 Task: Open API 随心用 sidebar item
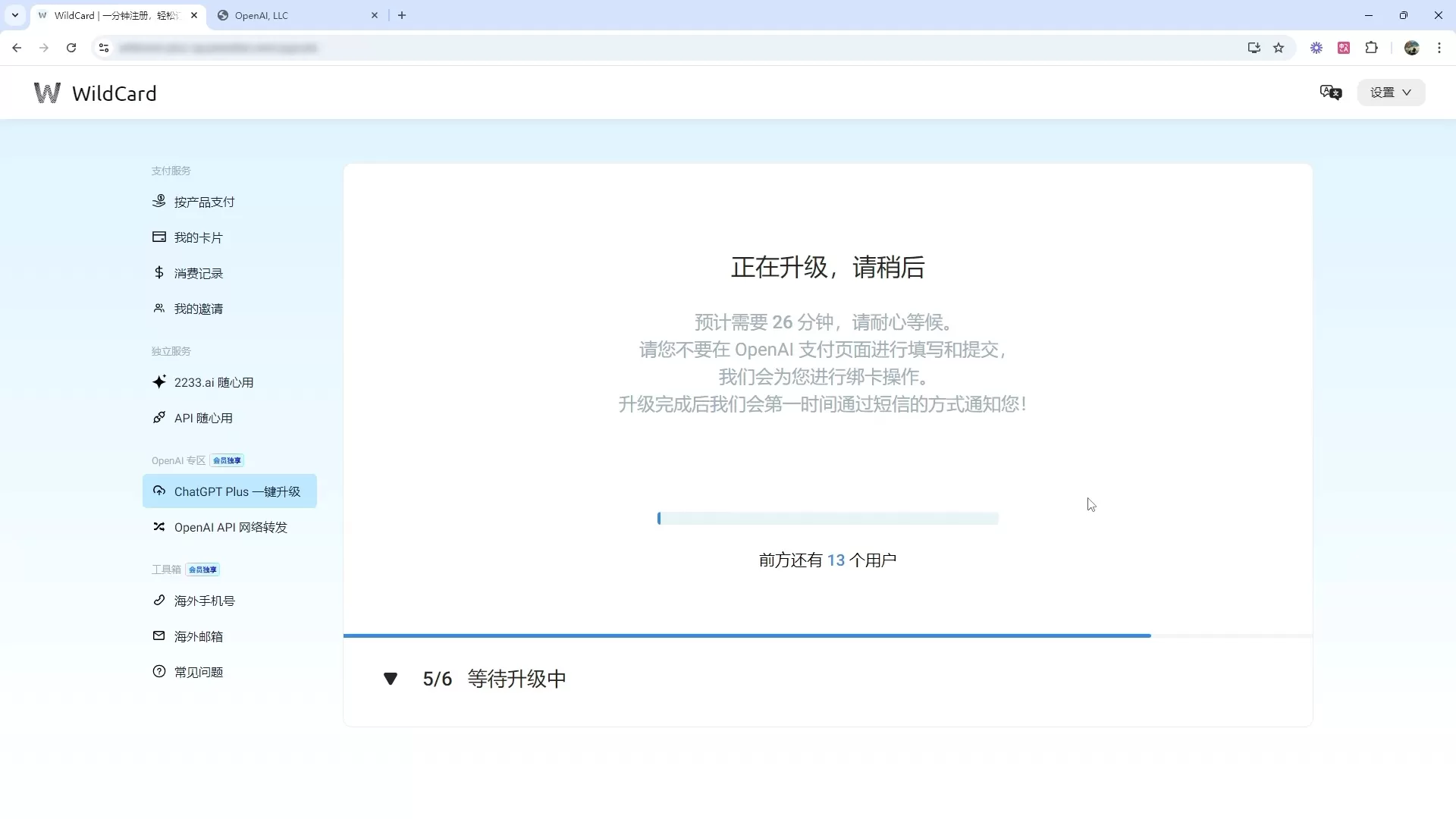[x=193, y=418]
